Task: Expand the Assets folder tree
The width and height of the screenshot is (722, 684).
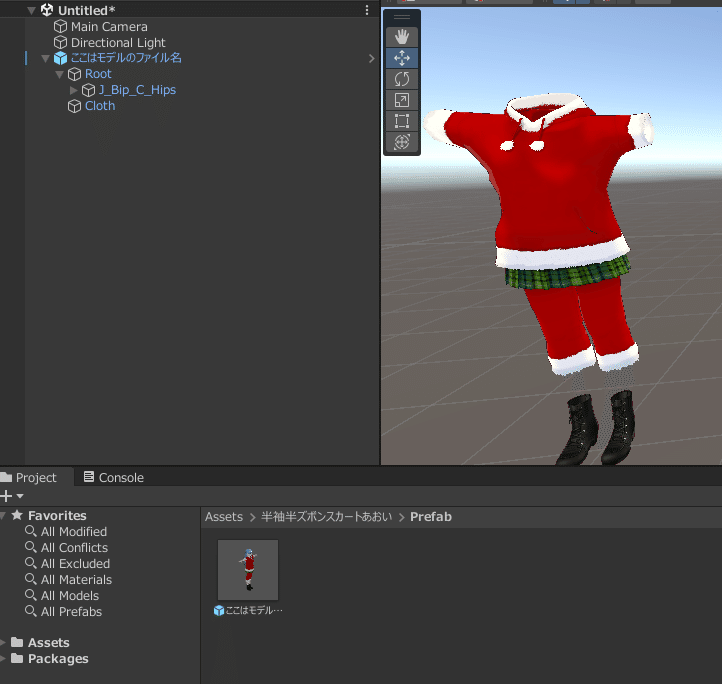Action: tap(3, 643)
